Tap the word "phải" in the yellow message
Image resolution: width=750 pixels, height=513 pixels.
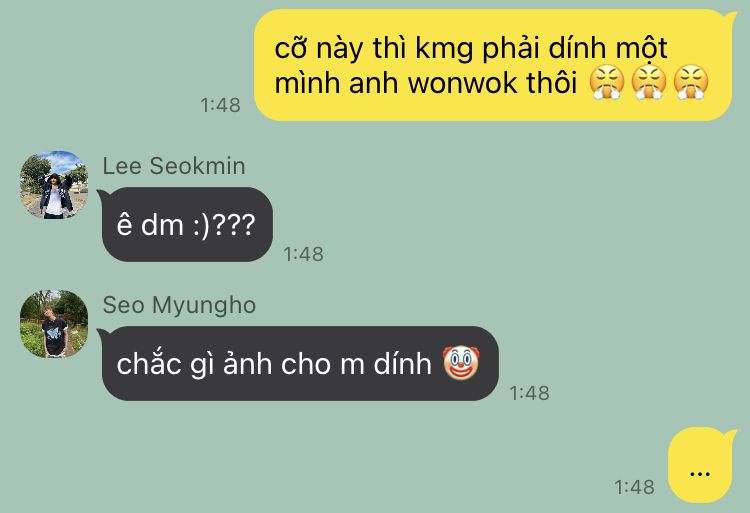coord(511,49)
